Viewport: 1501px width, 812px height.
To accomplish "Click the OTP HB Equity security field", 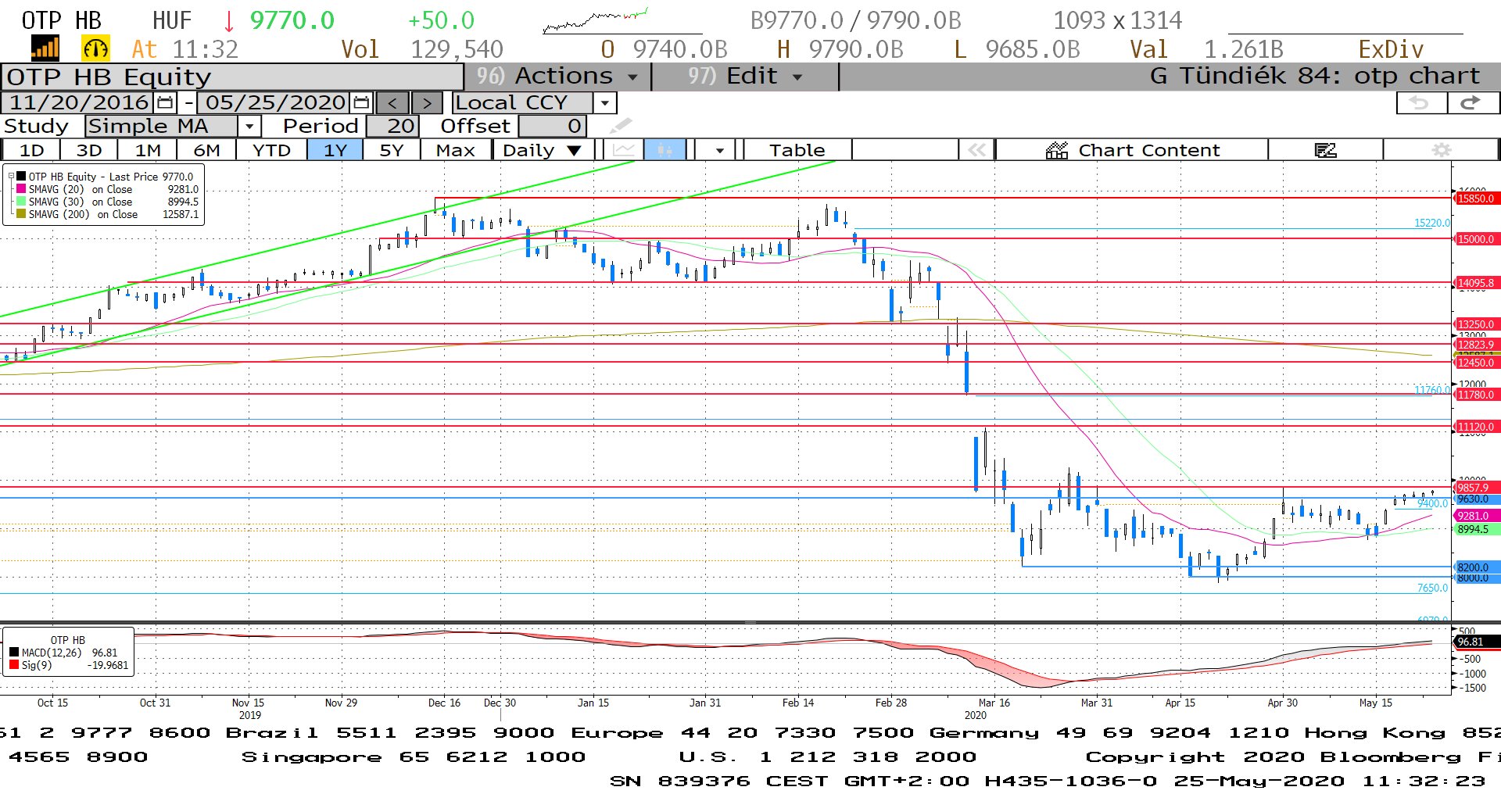I will pos(232,77).
